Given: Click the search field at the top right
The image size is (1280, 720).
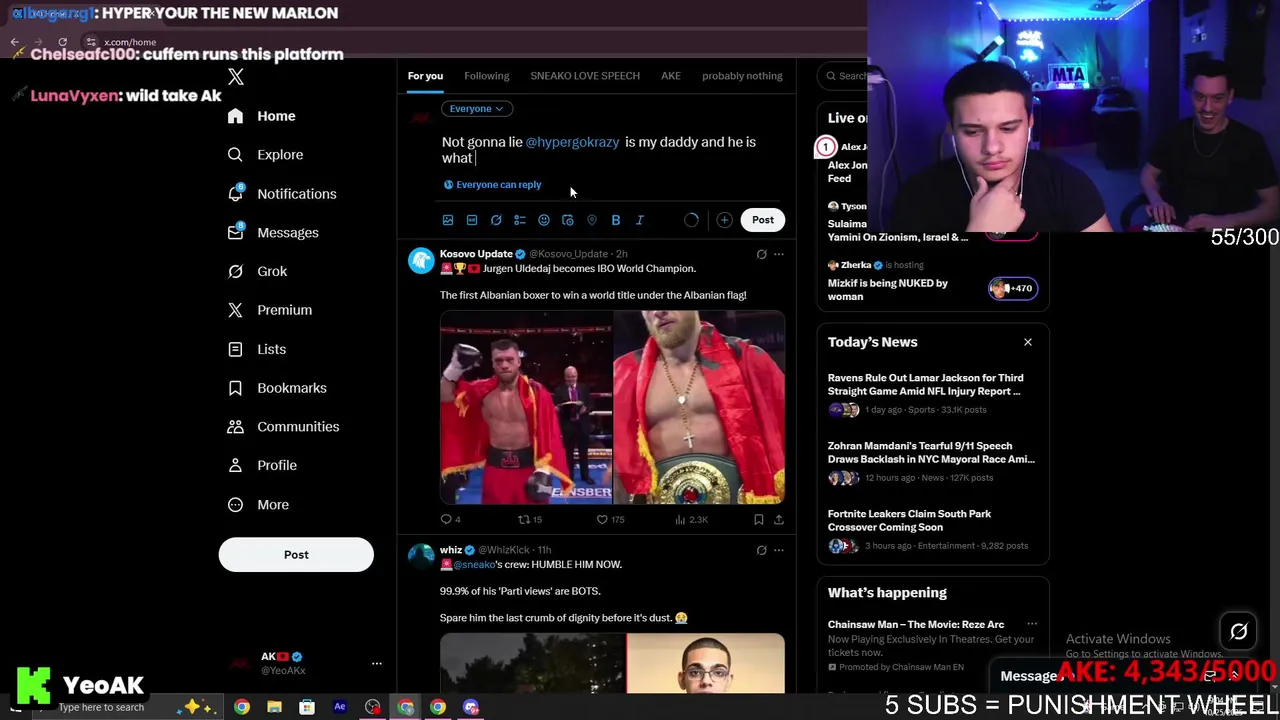Looking at the screenshot, I should pyautogui.click(x=845, y=76).
